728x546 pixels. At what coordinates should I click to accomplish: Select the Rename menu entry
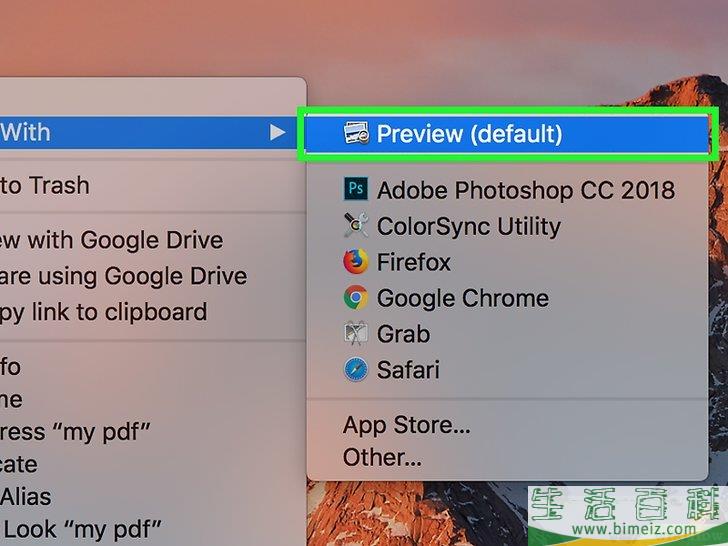point(153,399)
